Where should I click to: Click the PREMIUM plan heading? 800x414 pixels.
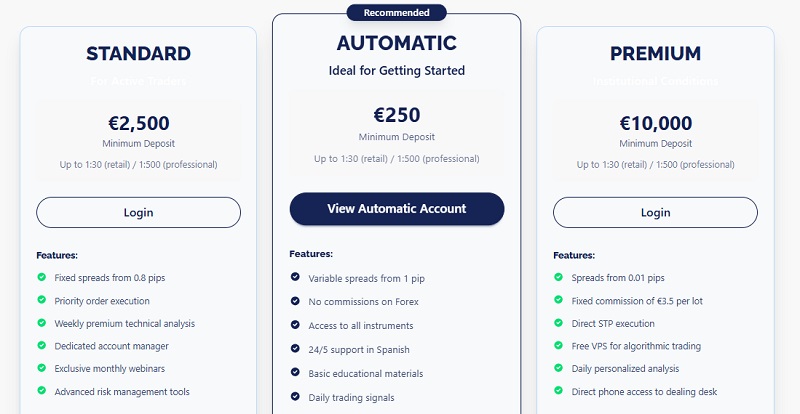(x=655, y=54)
